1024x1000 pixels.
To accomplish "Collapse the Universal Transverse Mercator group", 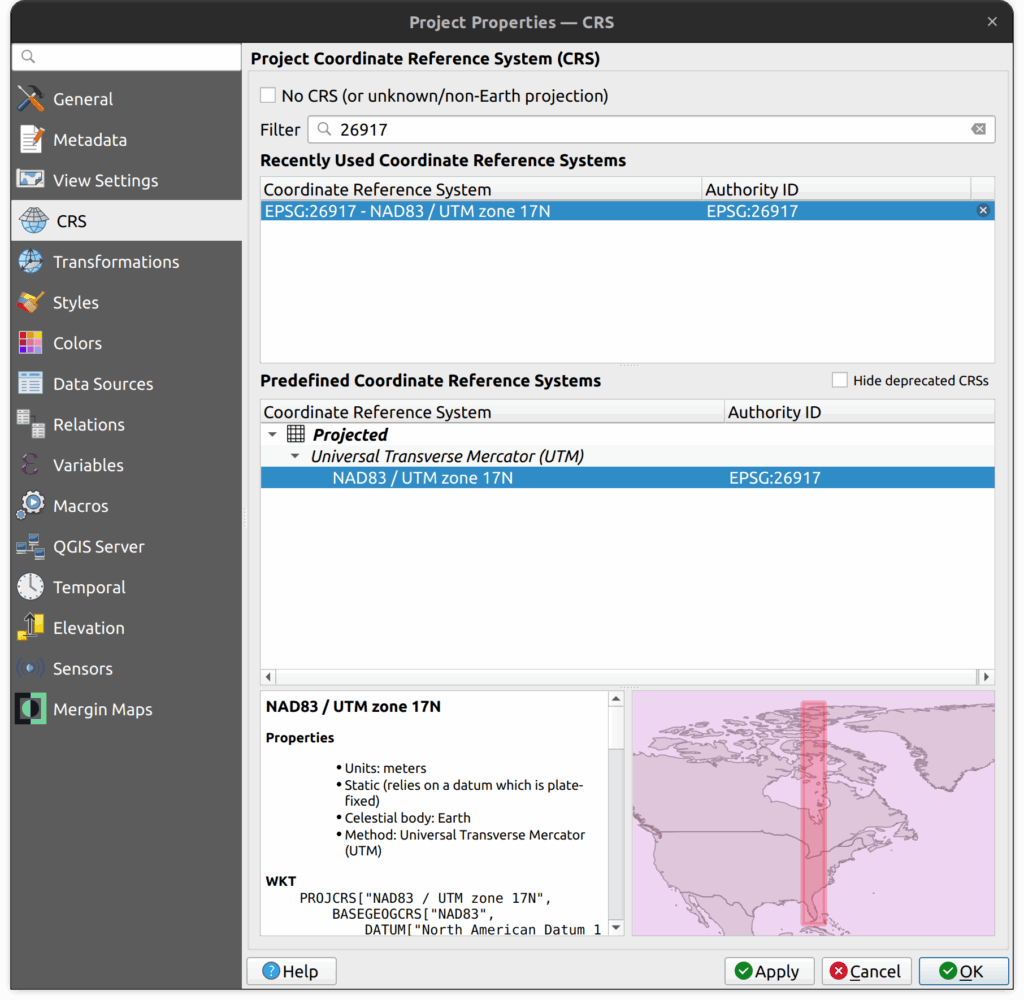I will (295, 456).
